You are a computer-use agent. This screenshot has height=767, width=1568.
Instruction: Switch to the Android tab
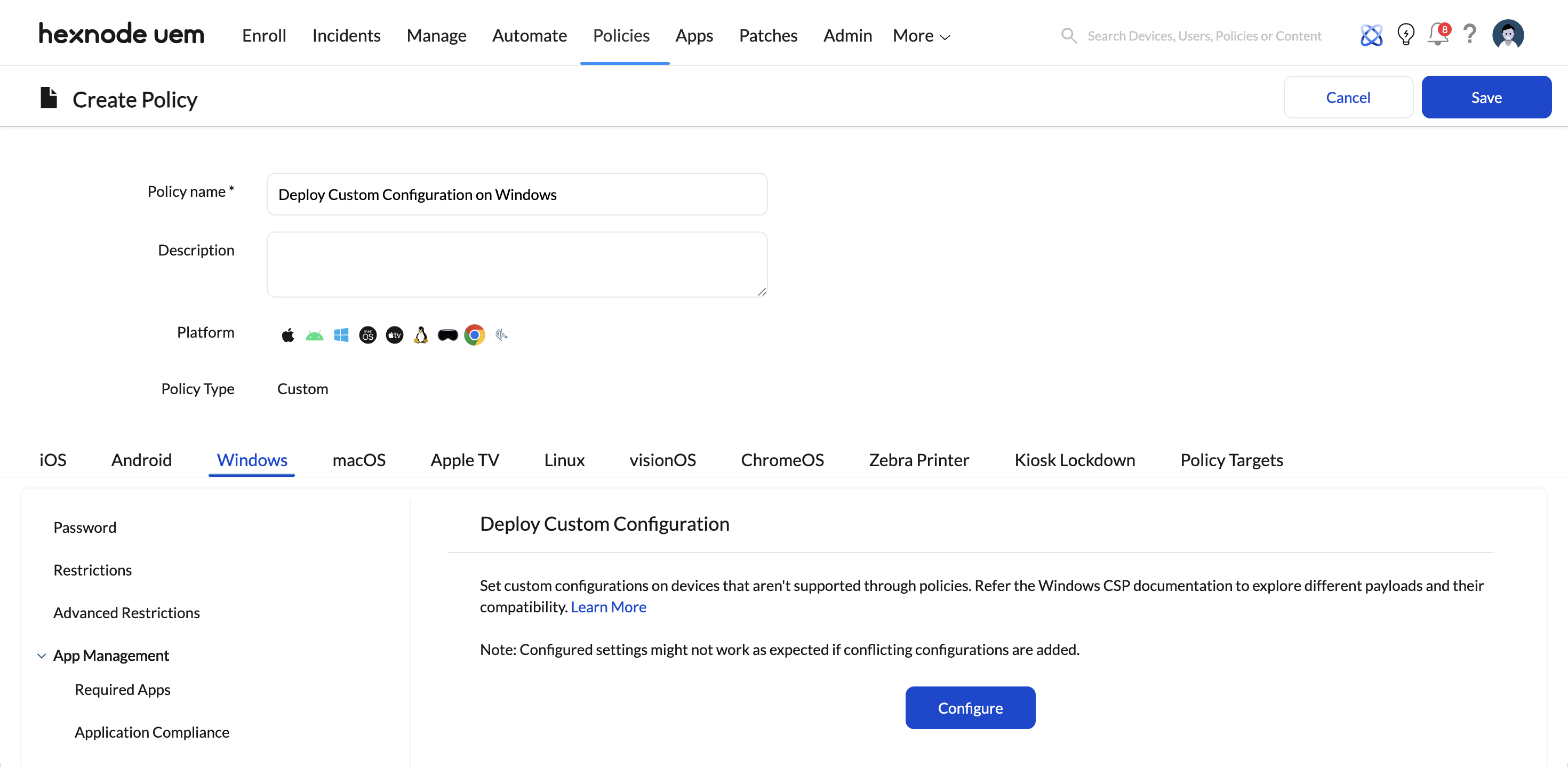[141, 460]
